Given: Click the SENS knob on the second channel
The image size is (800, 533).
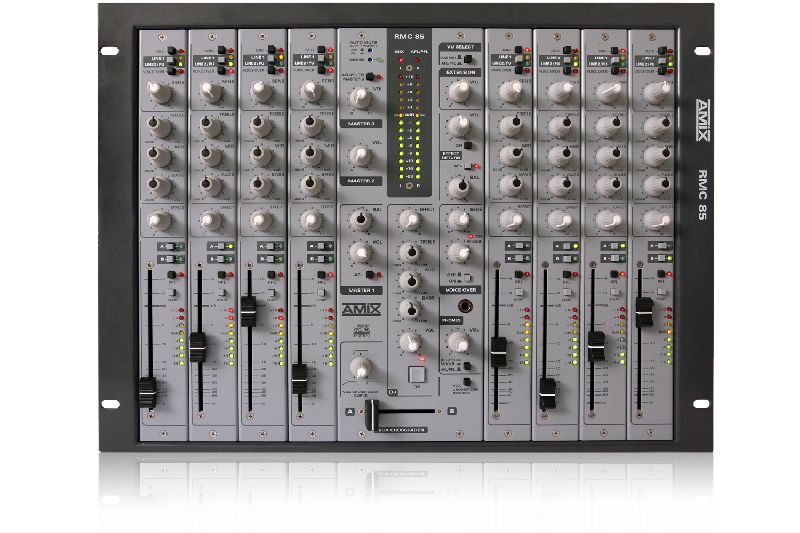Looking at the screenshot, I should 210,92.
